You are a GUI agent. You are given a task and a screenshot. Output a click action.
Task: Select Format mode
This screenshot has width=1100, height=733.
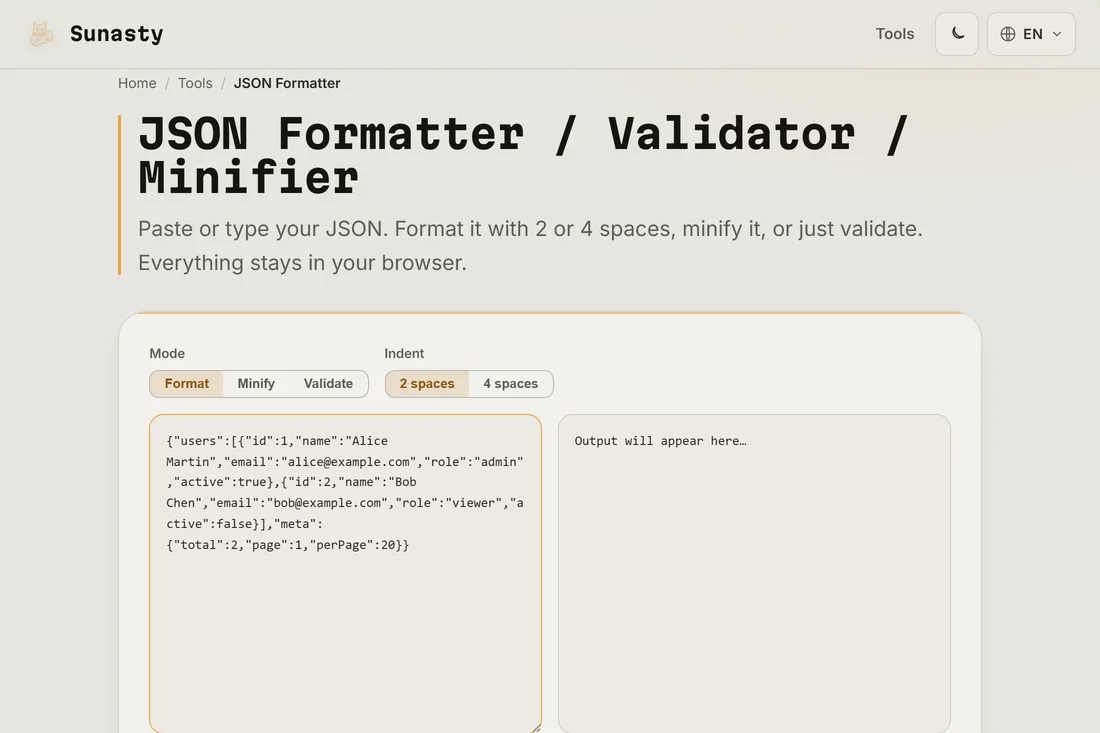(187, 384)
